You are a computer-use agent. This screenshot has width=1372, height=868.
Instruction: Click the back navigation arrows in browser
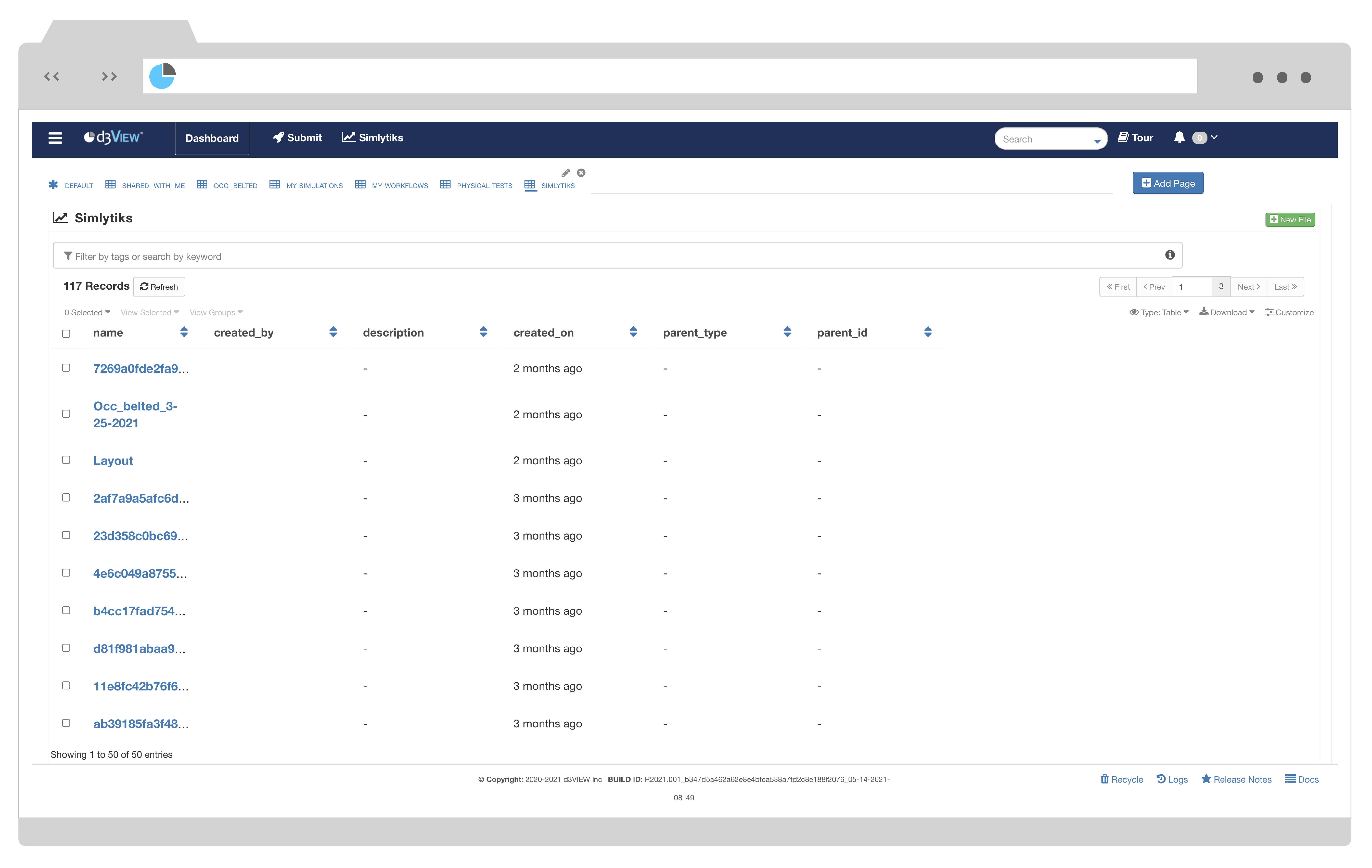[52, 76]
